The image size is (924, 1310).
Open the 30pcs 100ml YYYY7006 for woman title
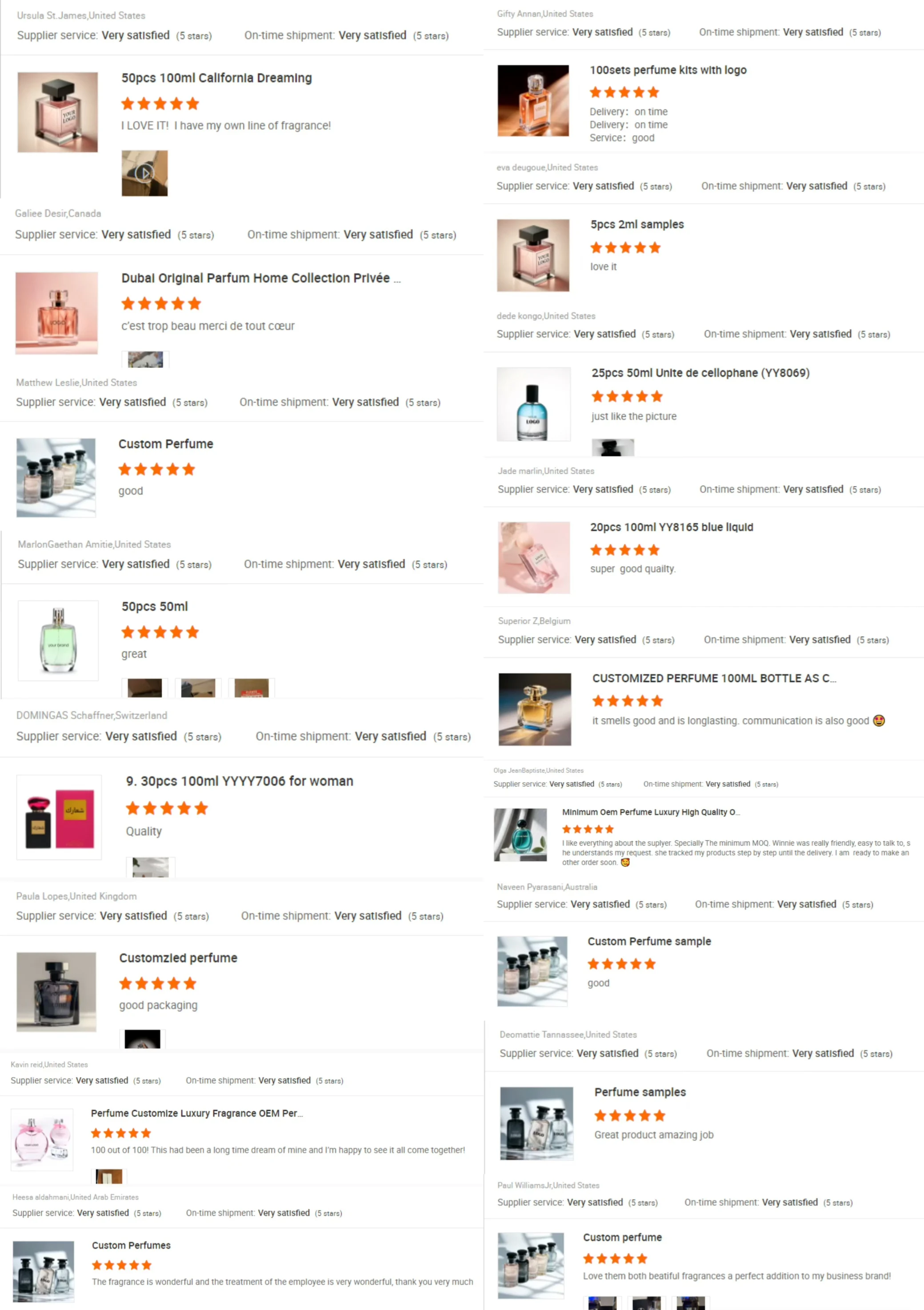pyautogui.click(x=240, y=781)
